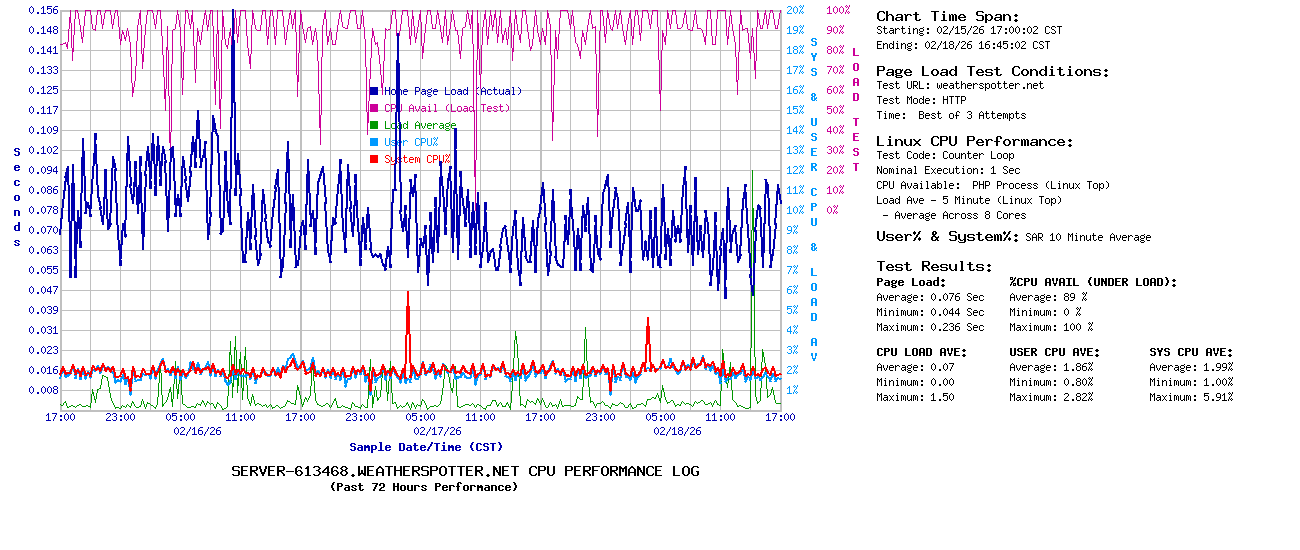Click the green Load Average legend swatch
1300x550 pixels.
point(374,125)
